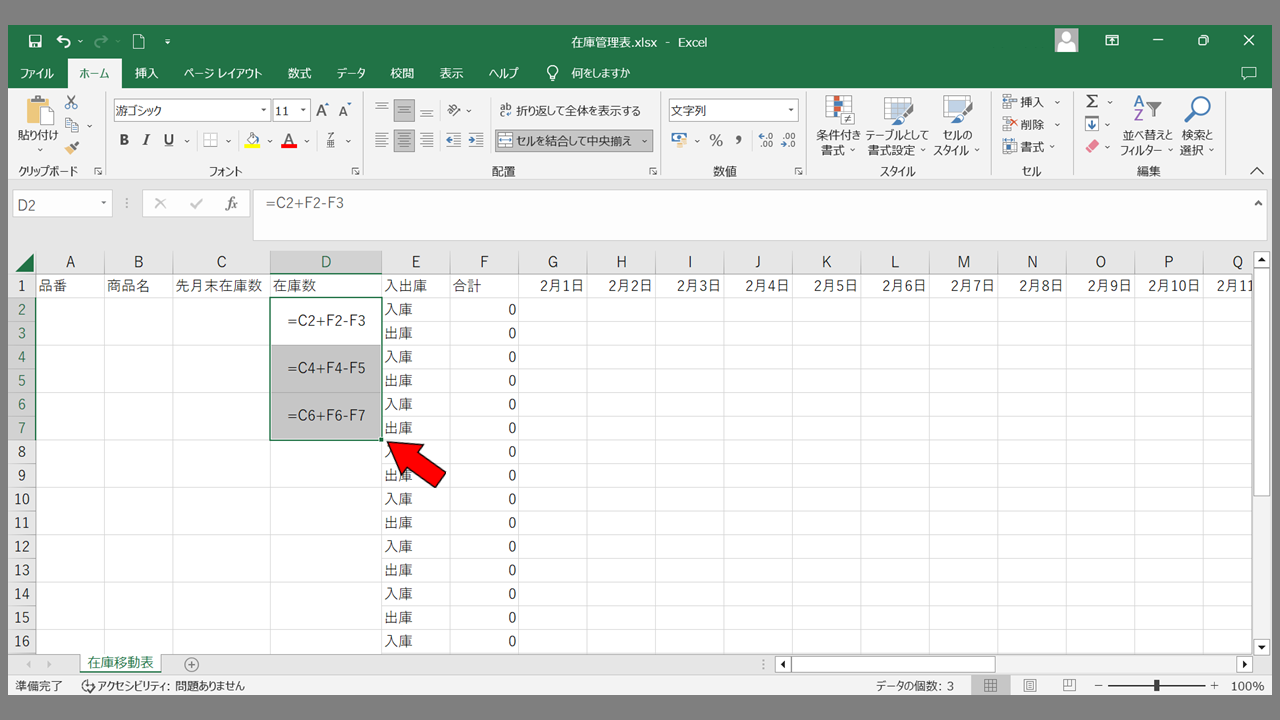
Task: Toggle Bold formatting
Action: (124, 140)
